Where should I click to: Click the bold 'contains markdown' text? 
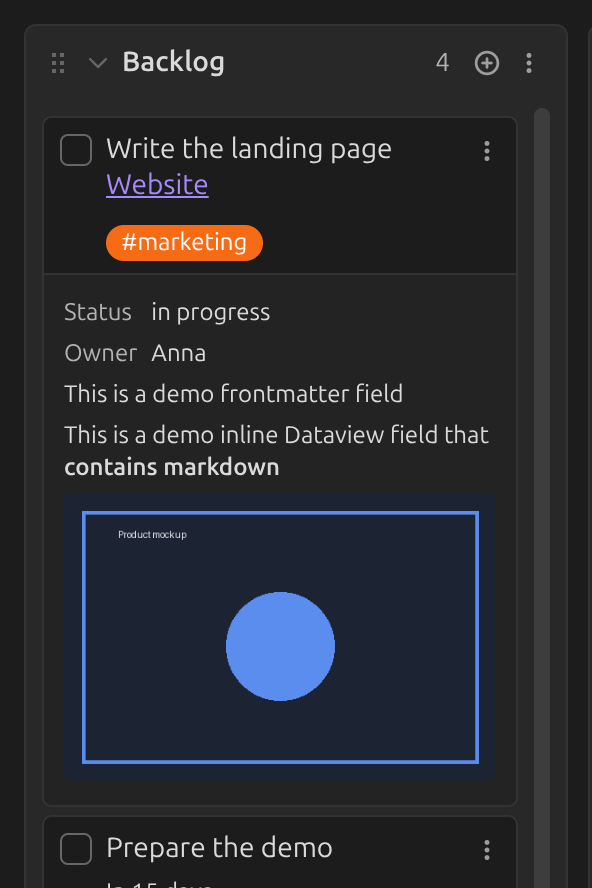(x=172, y=468)
